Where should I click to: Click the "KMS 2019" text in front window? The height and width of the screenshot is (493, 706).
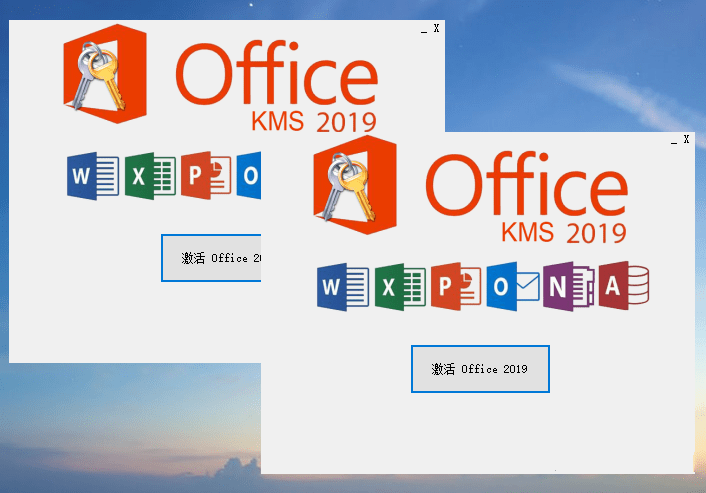pyautogui.click(x=564, y=233)
